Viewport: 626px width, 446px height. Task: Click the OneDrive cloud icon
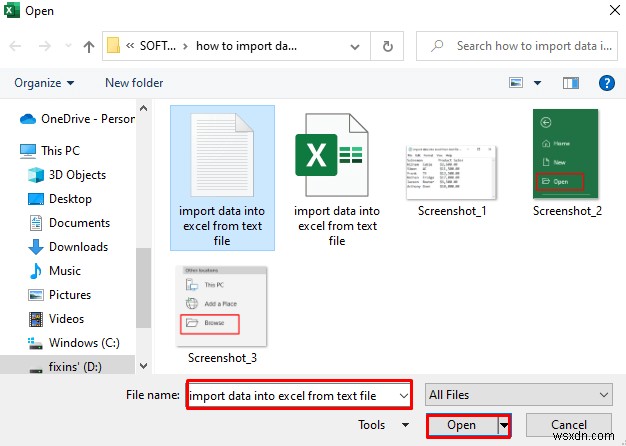pos(28,119)
